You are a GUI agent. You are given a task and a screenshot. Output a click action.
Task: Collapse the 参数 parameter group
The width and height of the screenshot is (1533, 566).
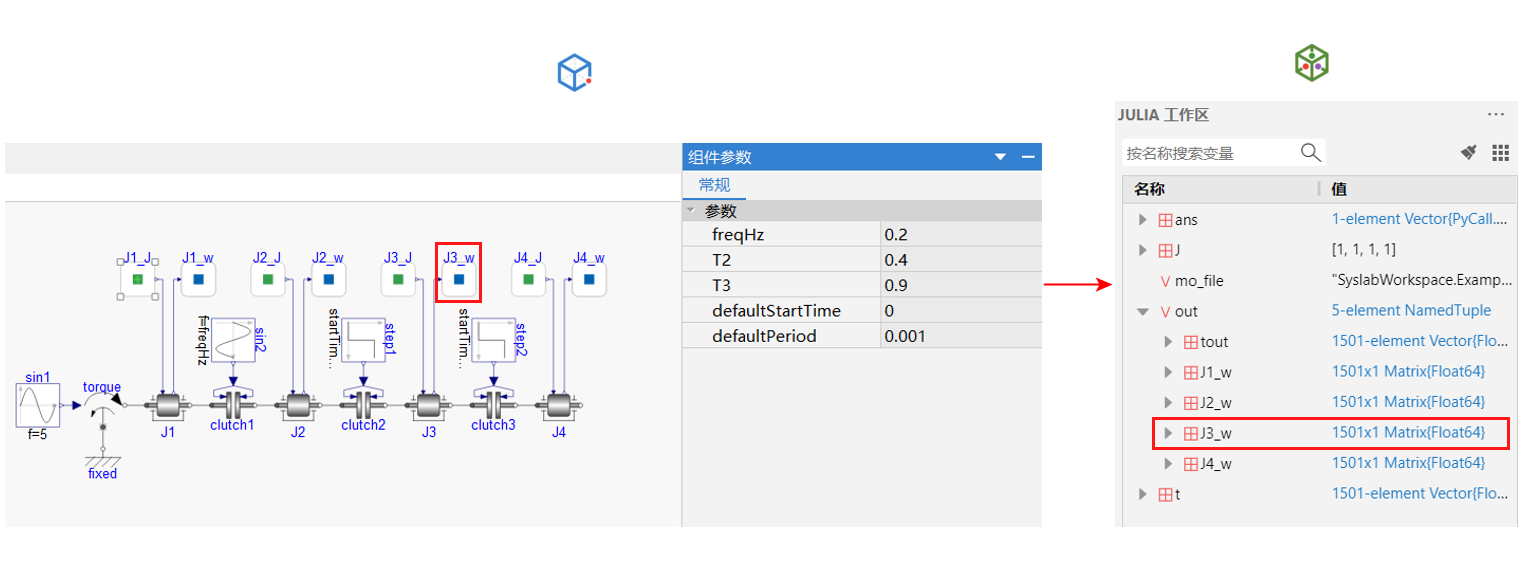tap(691, 211)
